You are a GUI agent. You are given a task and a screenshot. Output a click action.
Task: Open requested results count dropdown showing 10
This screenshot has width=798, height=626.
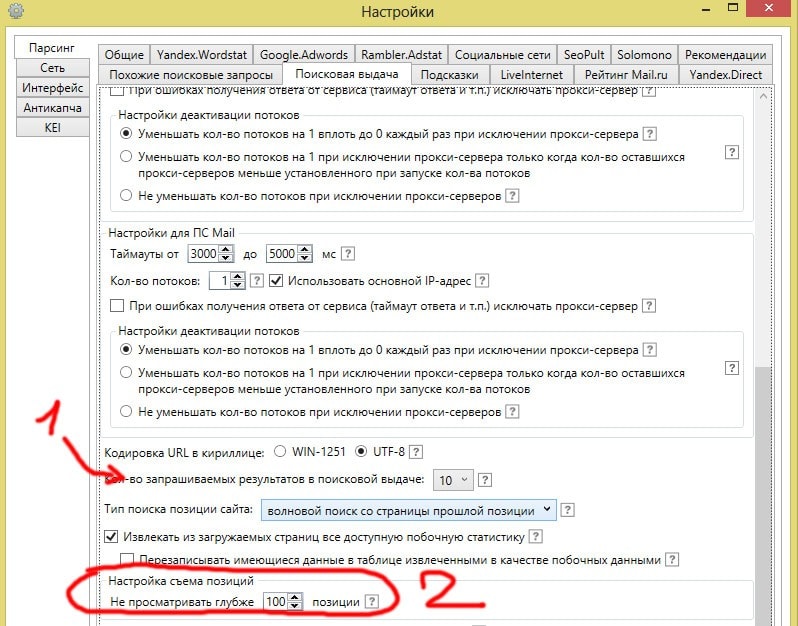point(453,480)
